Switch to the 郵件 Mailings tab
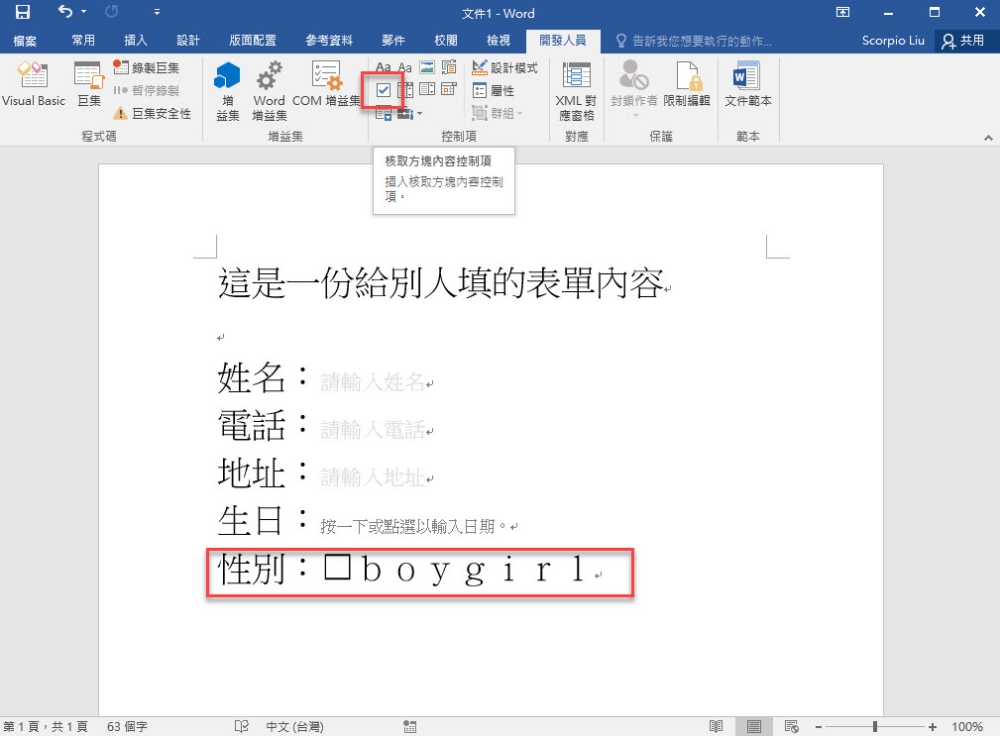The image size is (1000, 736). tap(393, 41)
